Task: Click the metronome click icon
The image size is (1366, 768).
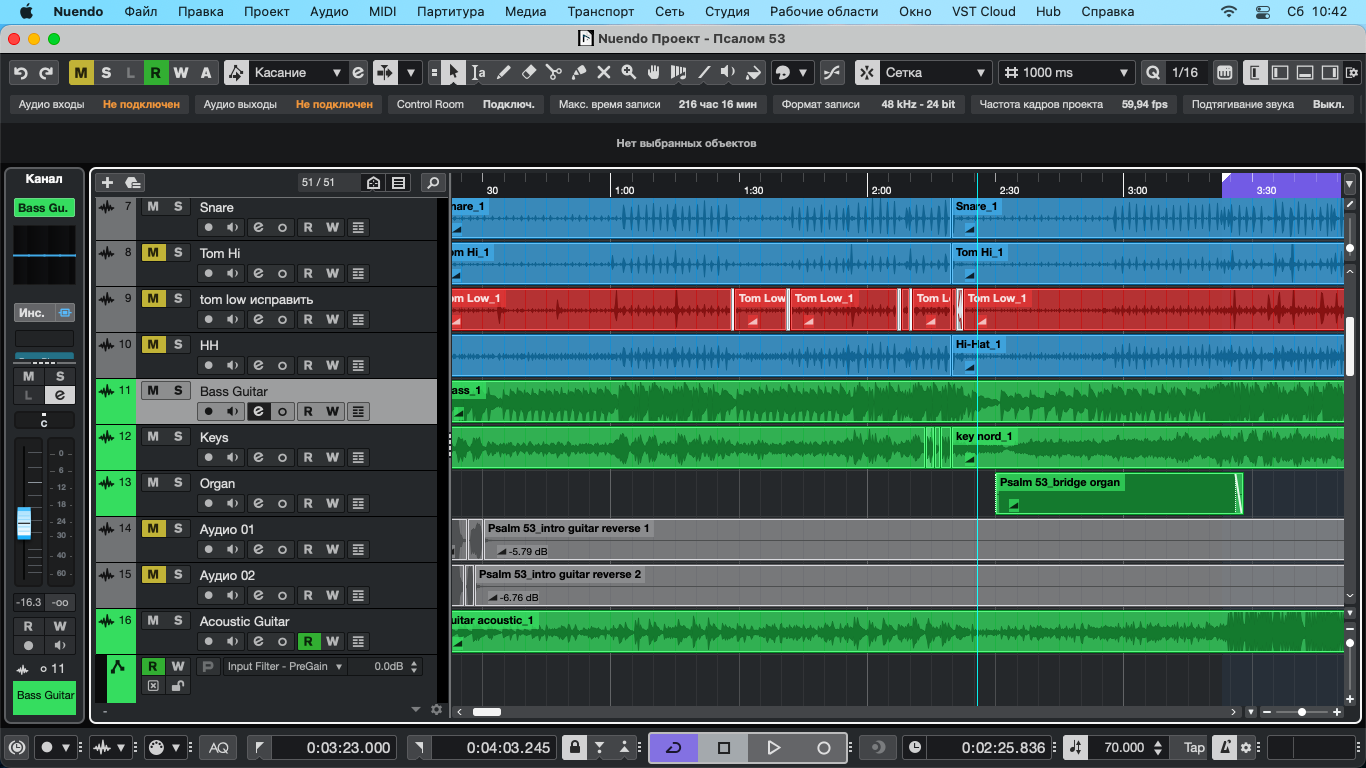Action: coord(1225,747)
